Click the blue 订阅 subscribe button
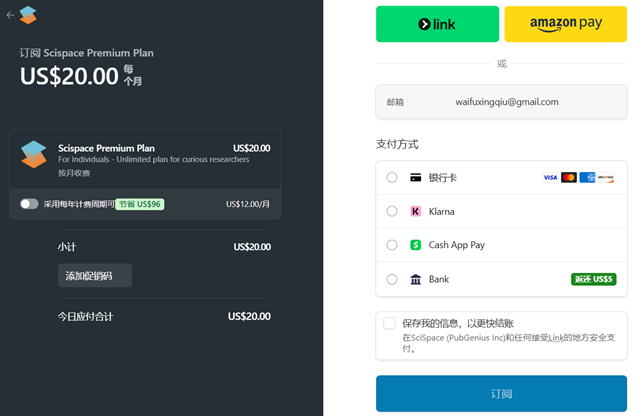The height and width of the screenshot is (416, 635). pyautogui.click(x=501, y=393)
